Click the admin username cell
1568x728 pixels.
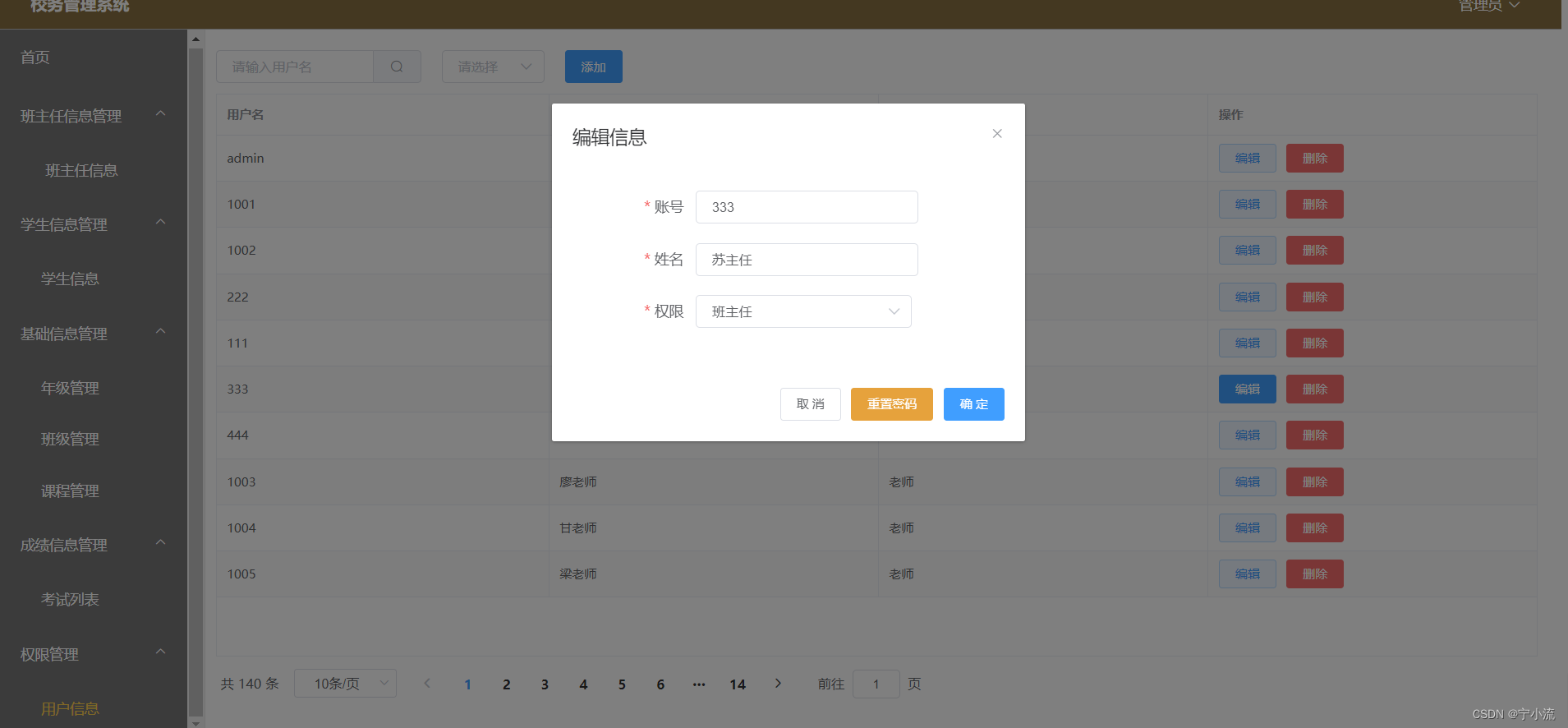383,159
